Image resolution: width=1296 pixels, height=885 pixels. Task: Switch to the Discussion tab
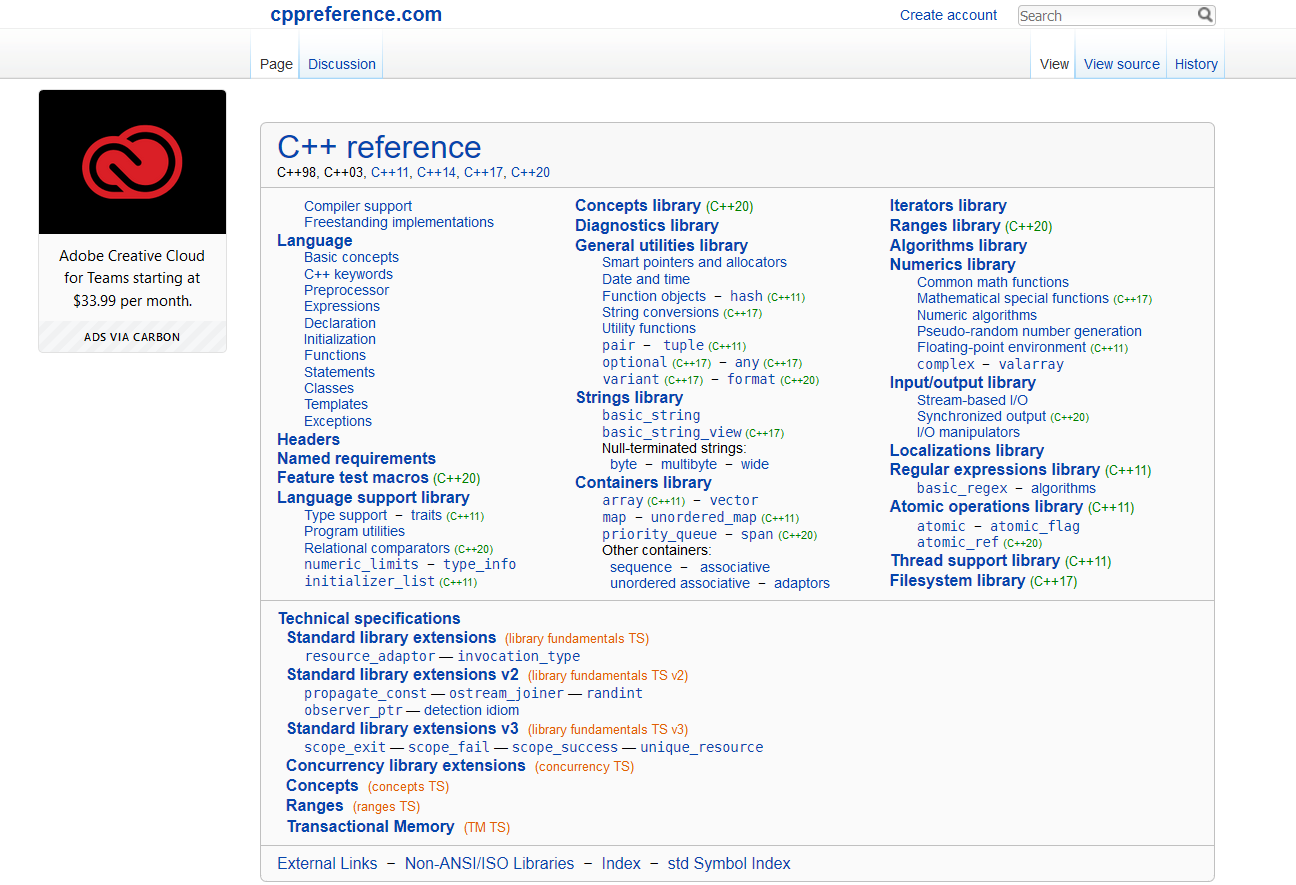pos(342,64)
